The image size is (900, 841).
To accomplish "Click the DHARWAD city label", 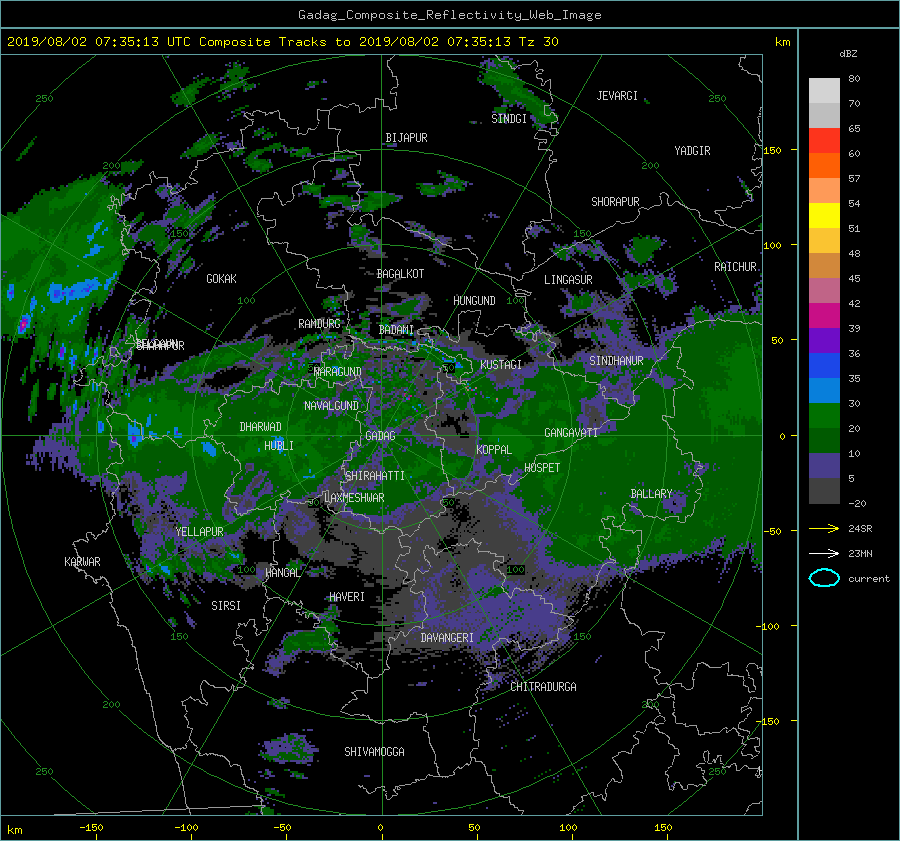I will click(x=261, y=427).
